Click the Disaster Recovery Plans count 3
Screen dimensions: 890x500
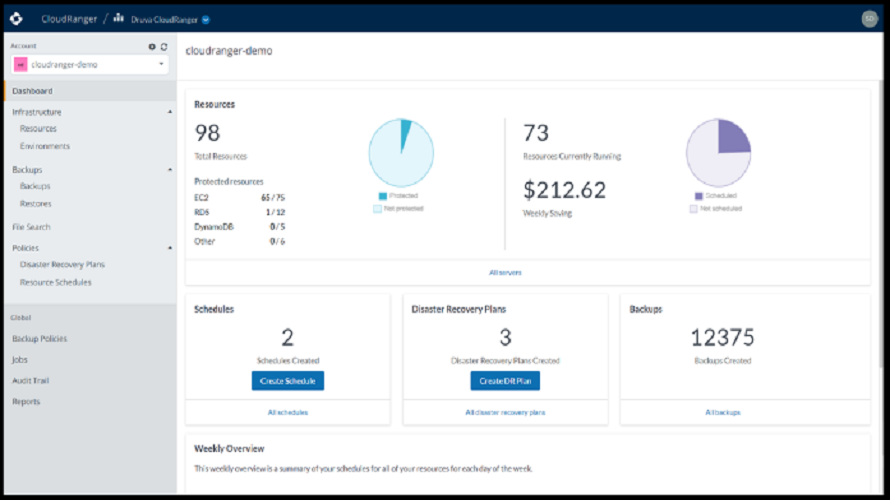[x=505, y=338]
